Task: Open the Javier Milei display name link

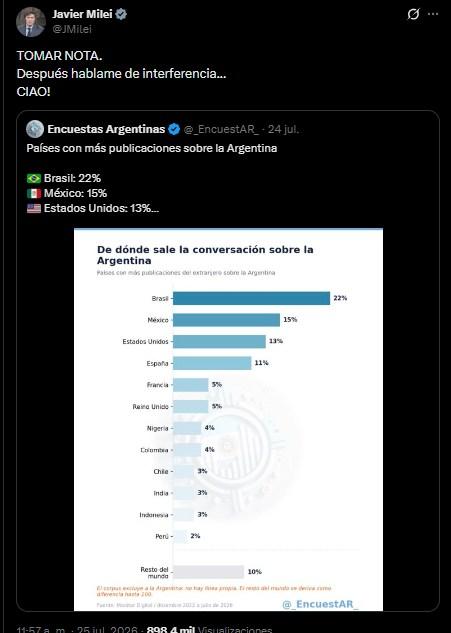Action: 82,14
